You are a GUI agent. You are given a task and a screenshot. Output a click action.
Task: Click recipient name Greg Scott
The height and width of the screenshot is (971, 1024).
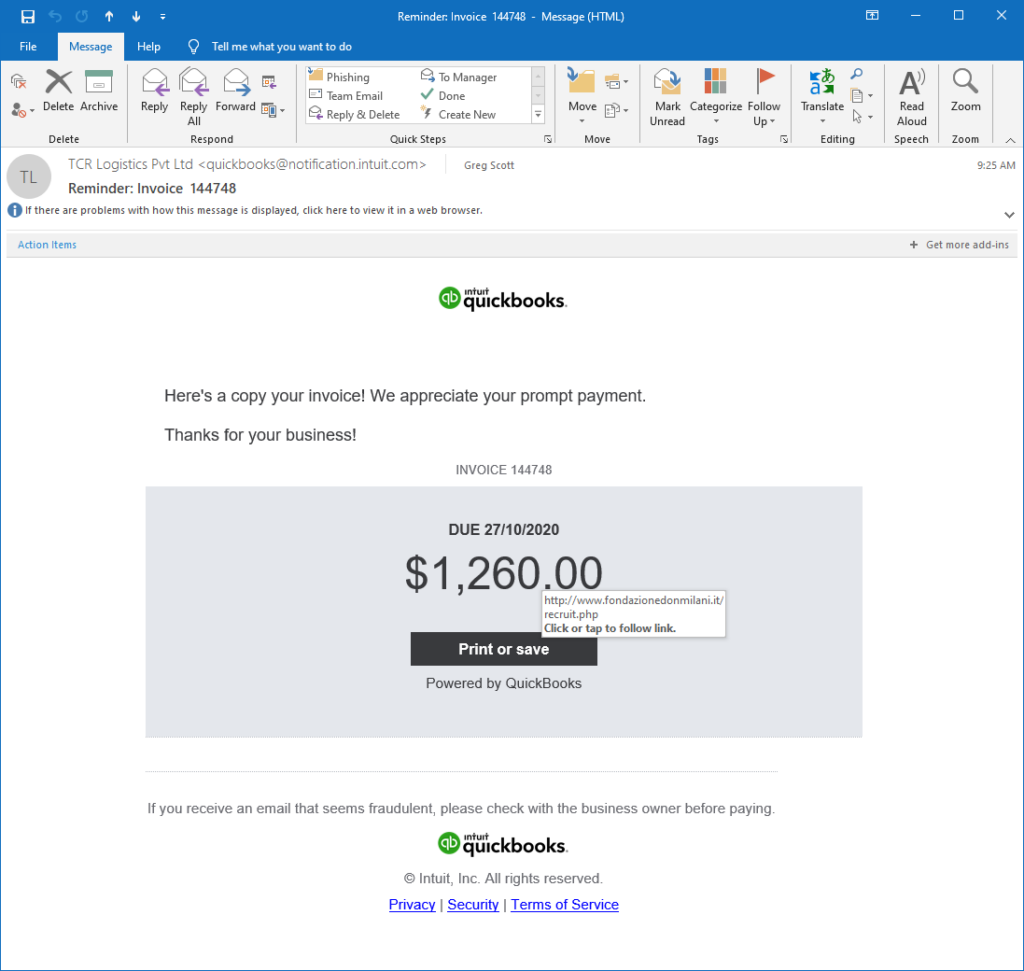(489, 165)
